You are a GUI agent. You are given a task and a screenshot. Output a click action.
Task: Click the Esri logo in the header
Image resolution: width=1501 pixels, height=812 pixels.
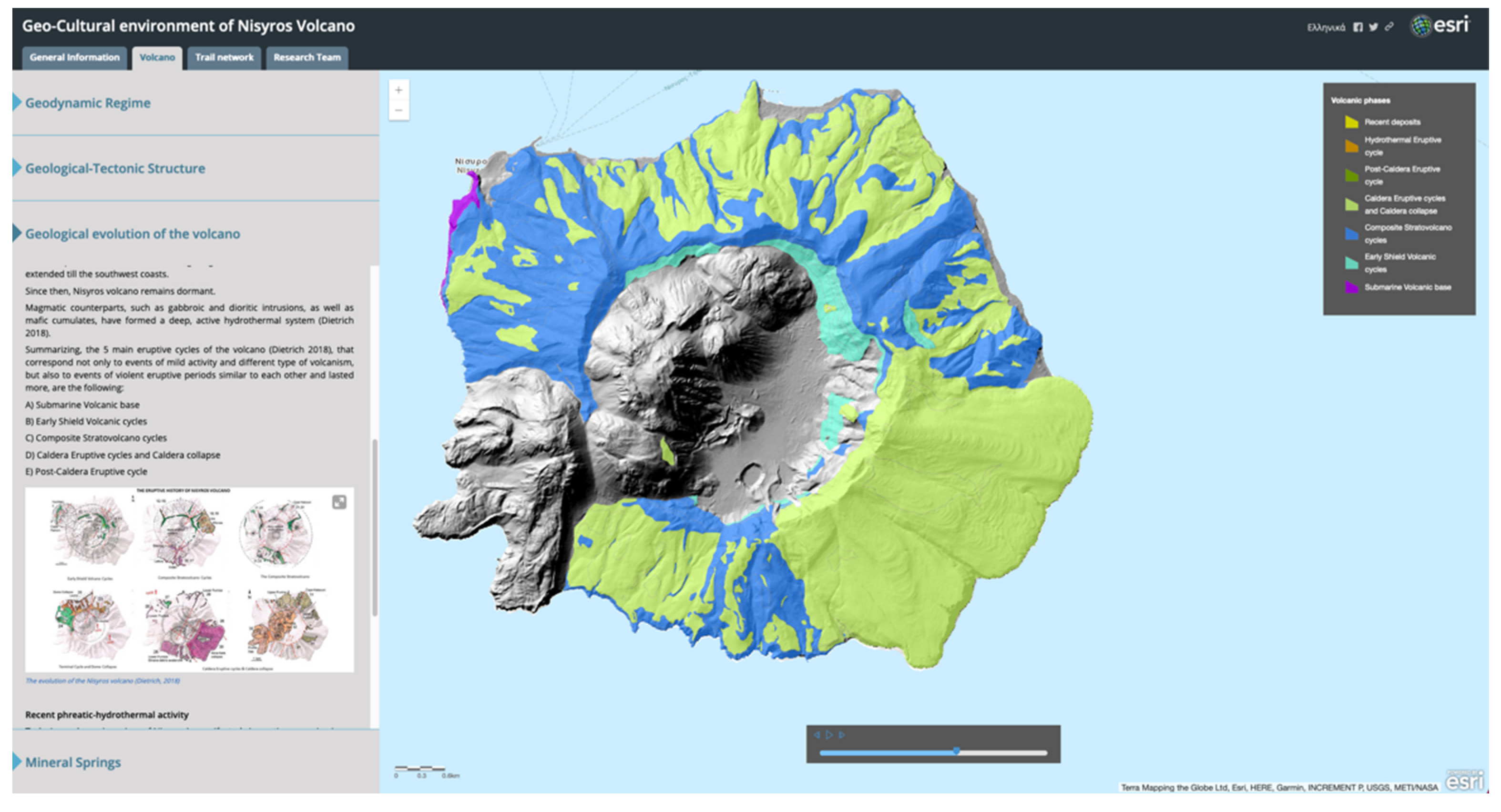1440,26
